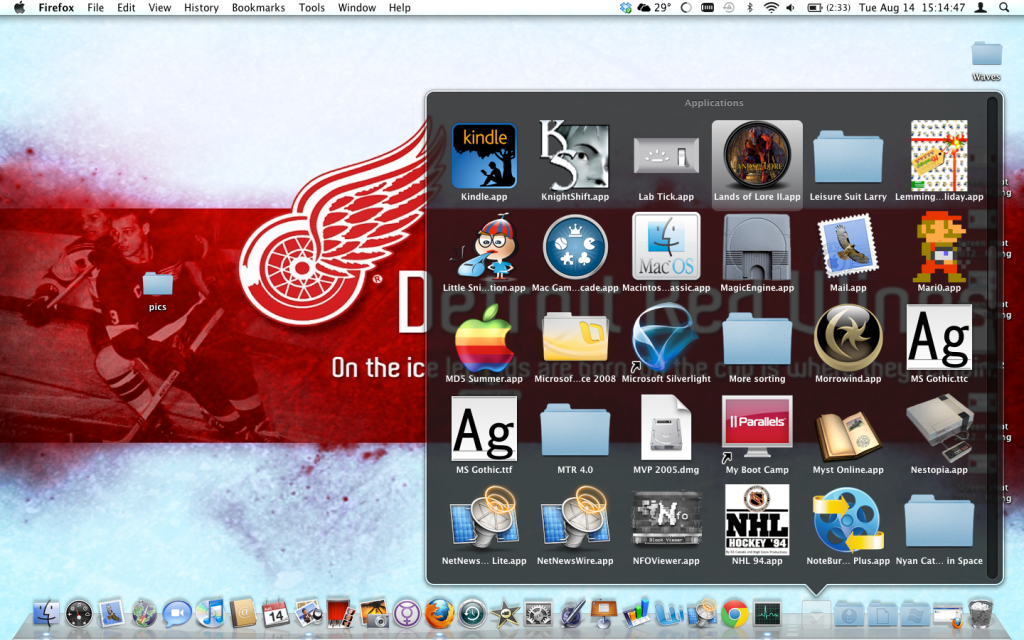Screen dimensions: 1024x640
Task: Open the File menu
Action: [x=95, y=8]
